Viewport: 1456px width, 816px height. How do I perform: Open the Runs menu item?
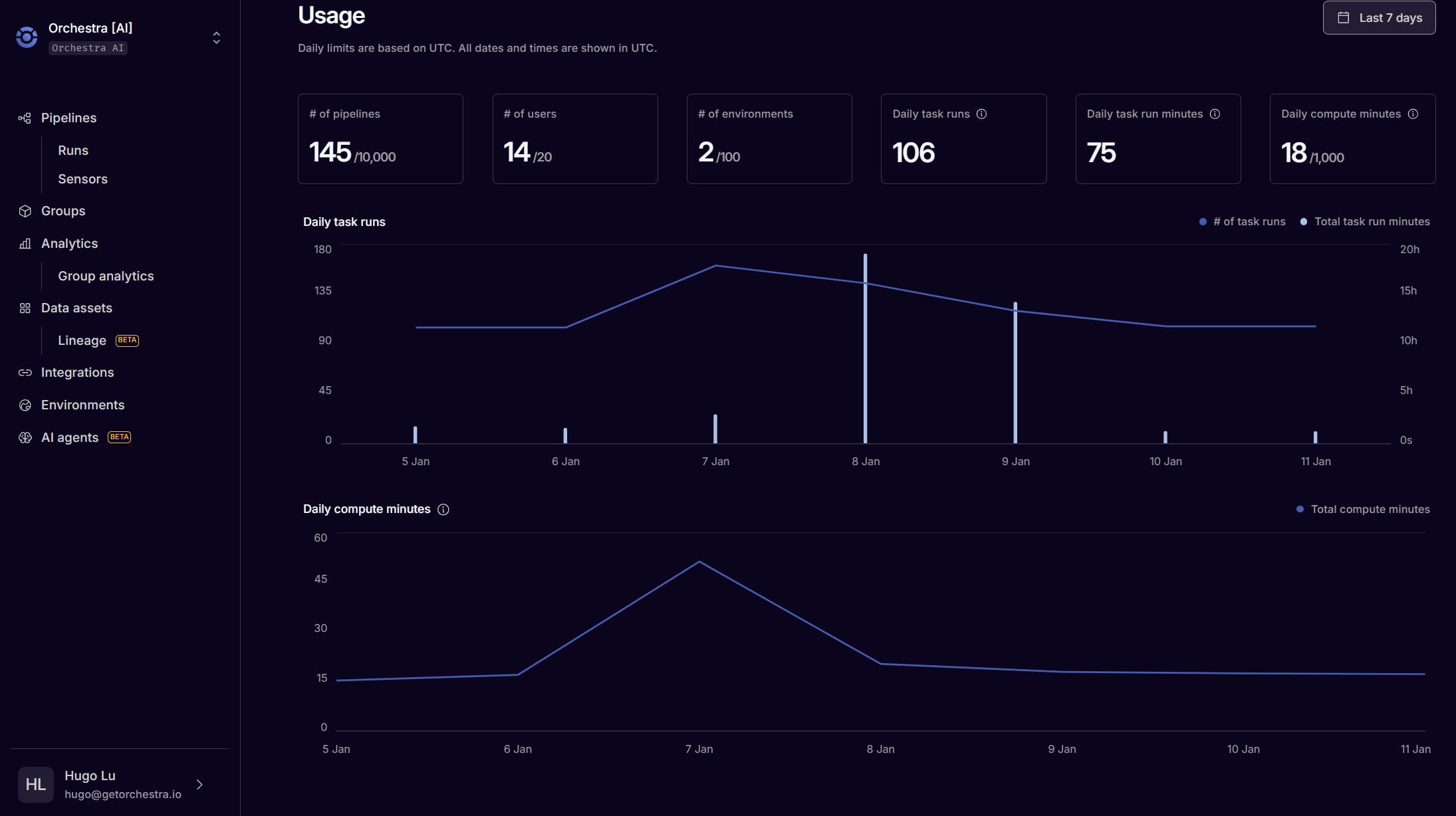pyautogui.click(x=73, y=151)
